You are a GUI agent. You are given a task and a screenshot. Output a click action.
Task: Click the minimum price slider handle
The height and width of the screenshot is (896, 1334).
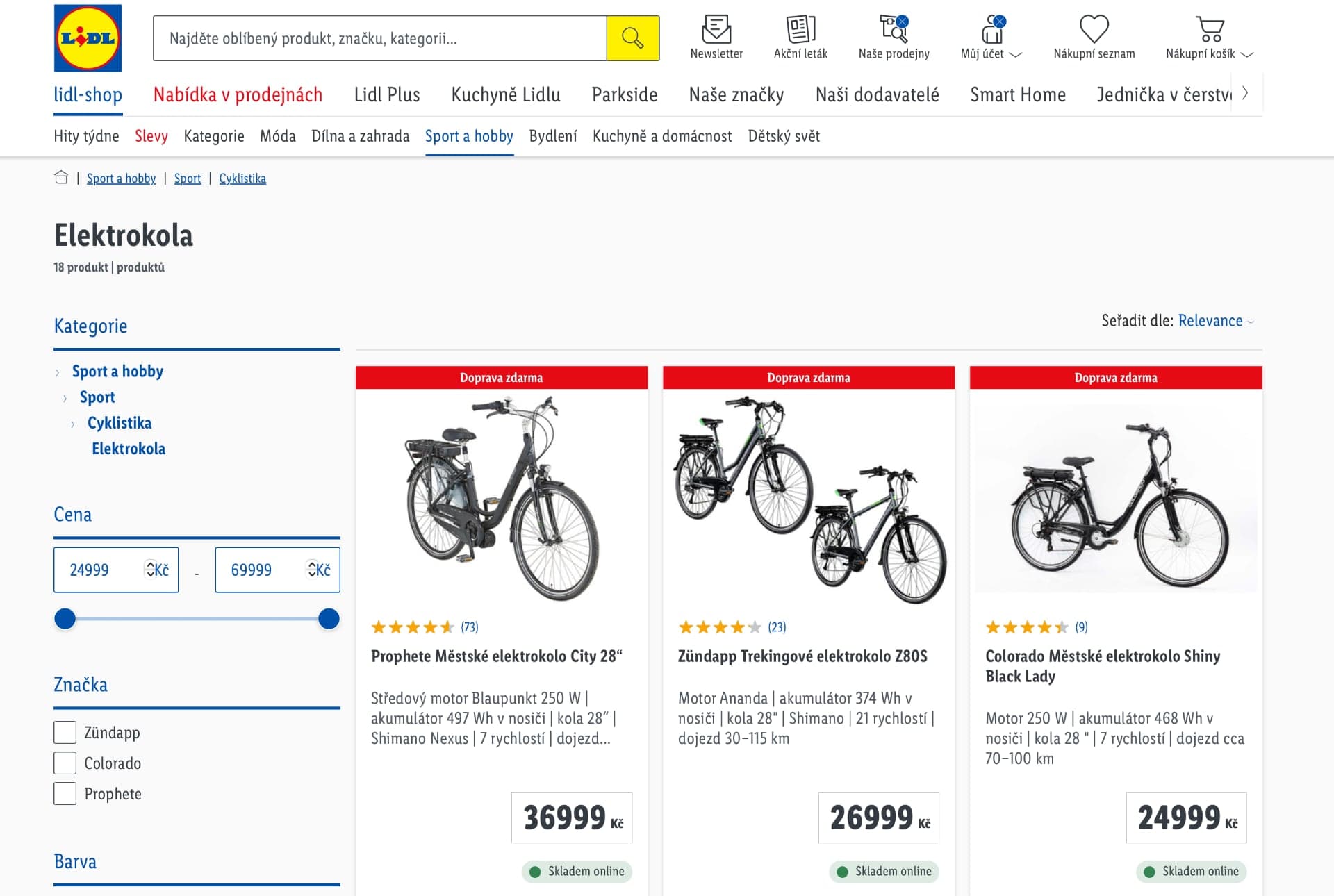[65, 618]
